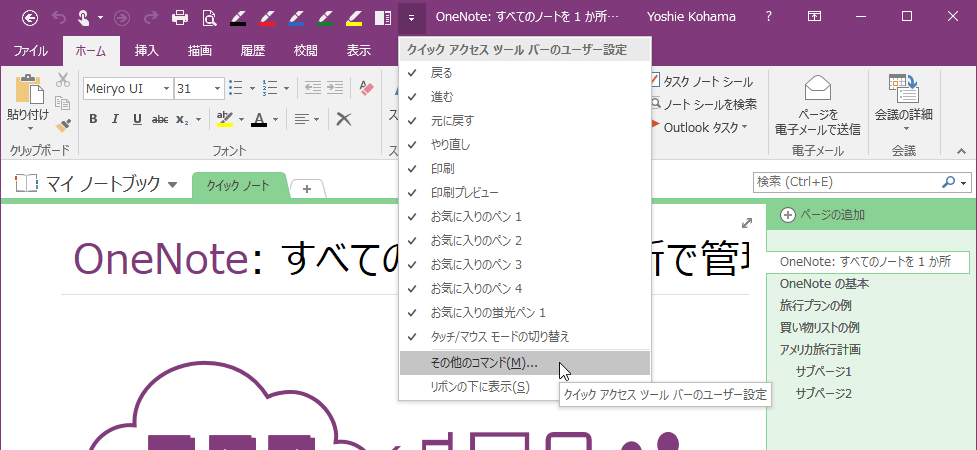The image size is (977, 450).
Task: Apply the black font color swatch
Action: click(259, 119)
